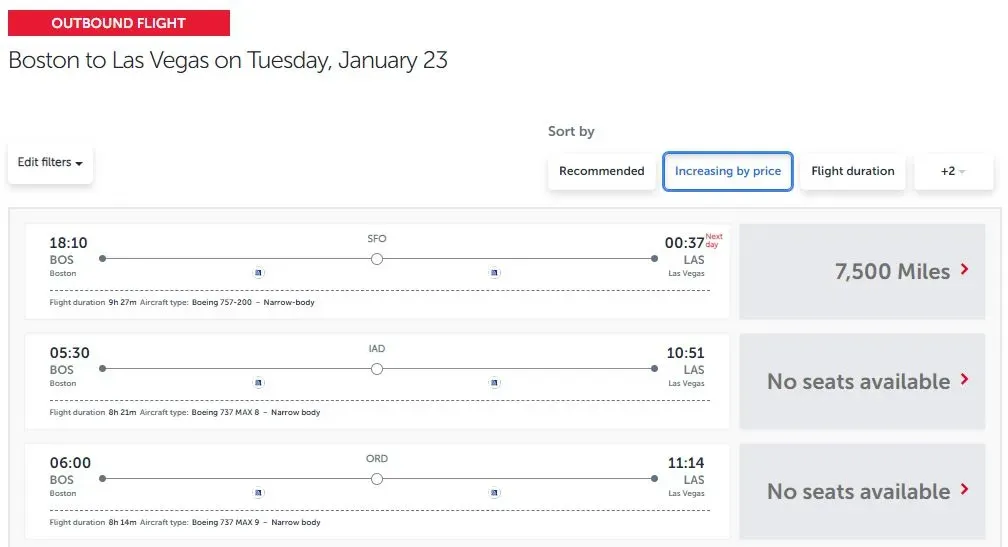Viewport: 1008px width, 547px height.
Task: Click first-leg airline icon on ORD flight
Action: click(258, 492)
